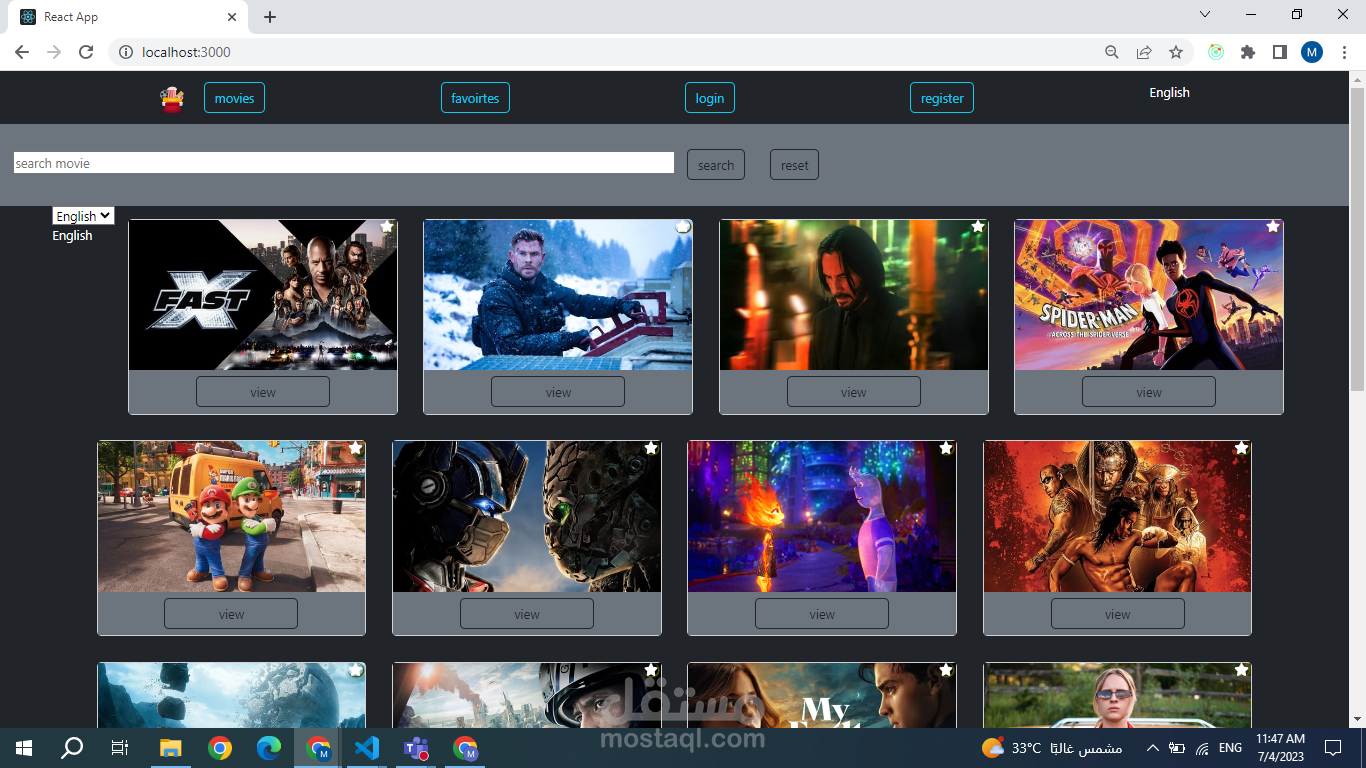Star the Elemental fire and water card
This screenshot has height=768, width=1366.
pyautogui.click(x=946, y=448)
